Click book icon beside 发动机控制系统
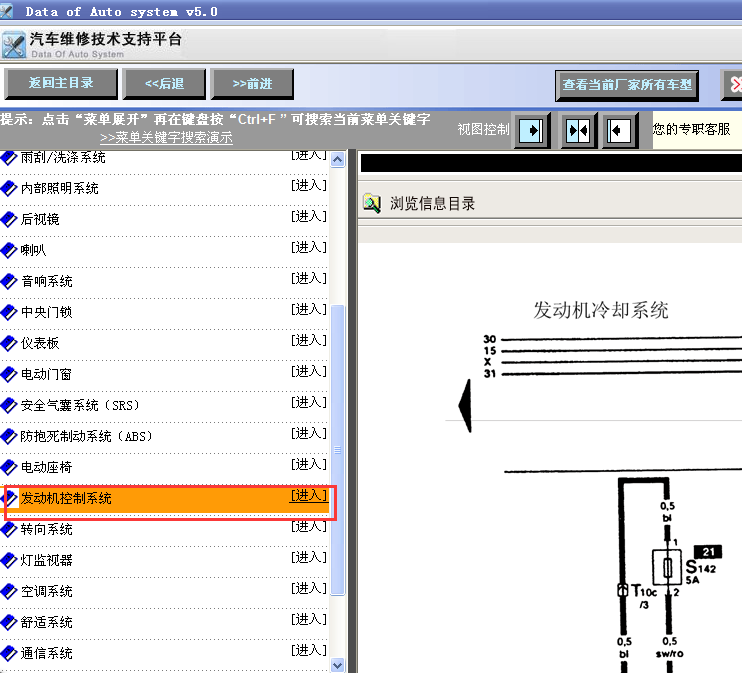The width and height of the screenshot is (742, 673). click(x=10, y=498)
